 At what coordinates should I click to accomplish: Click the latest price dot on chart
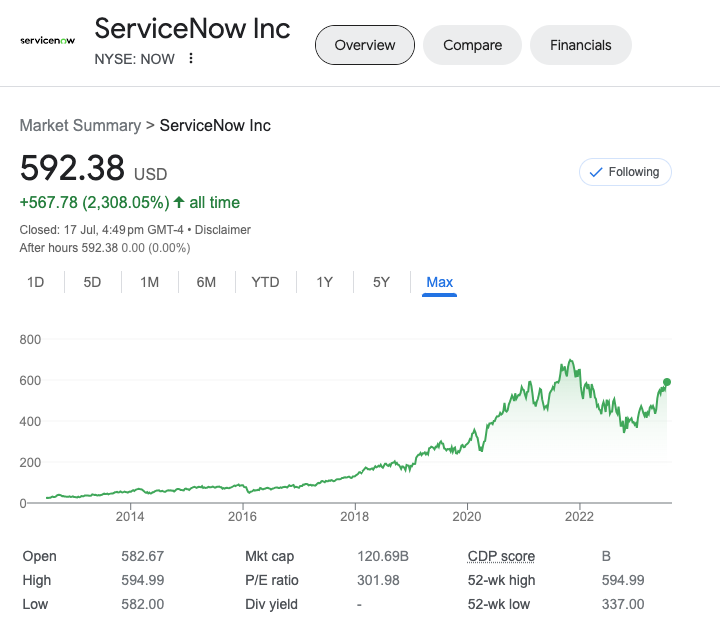pos(667,382)
